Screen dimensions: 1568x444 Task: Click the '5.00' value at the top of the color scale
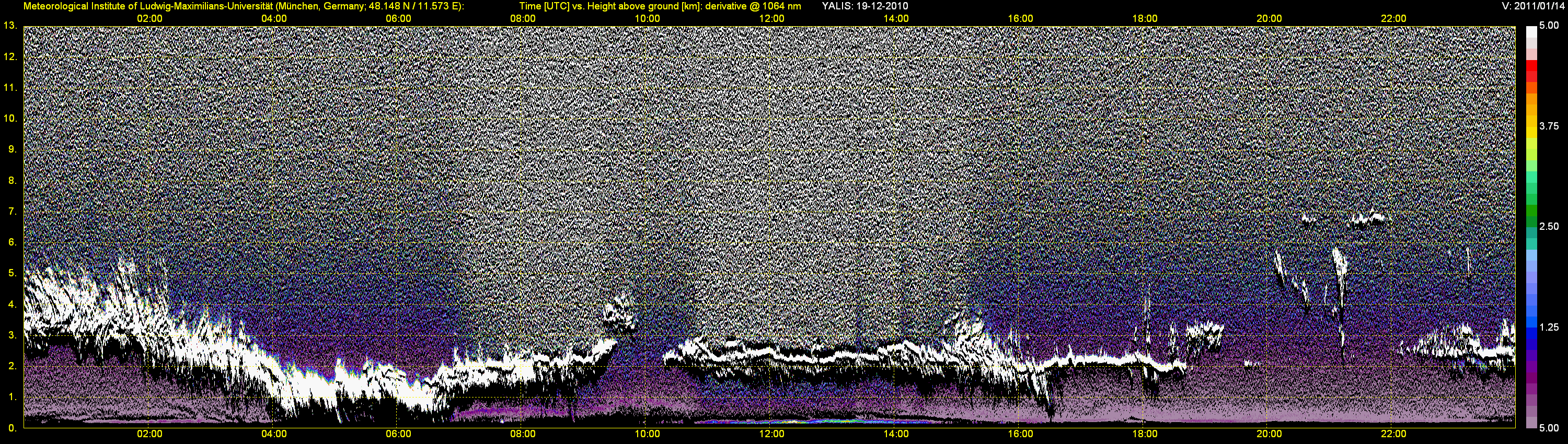pos(1549,26)
